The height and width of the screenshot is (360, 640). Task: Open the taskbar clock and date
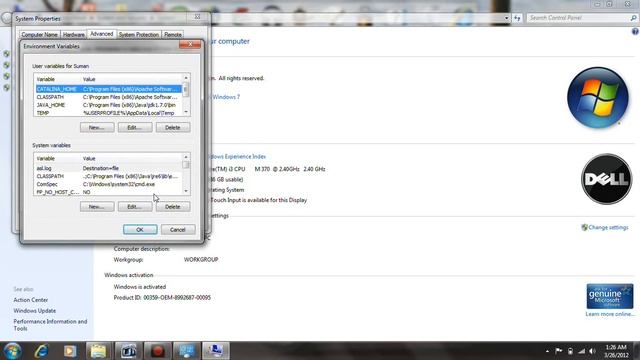tap(616, 351)
